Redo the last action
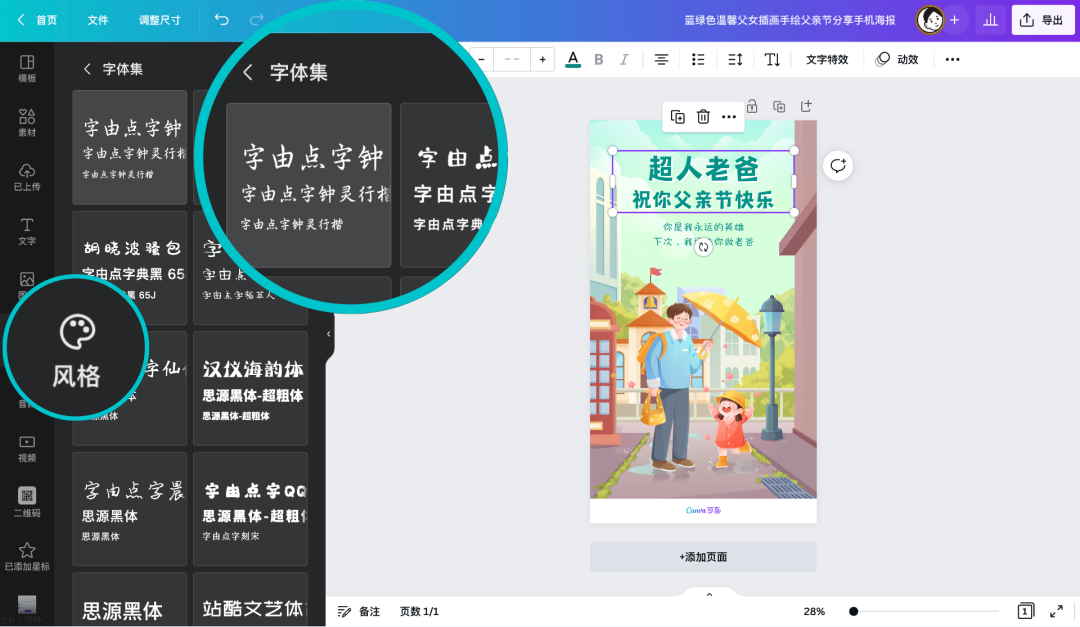 tap(256, 20)
